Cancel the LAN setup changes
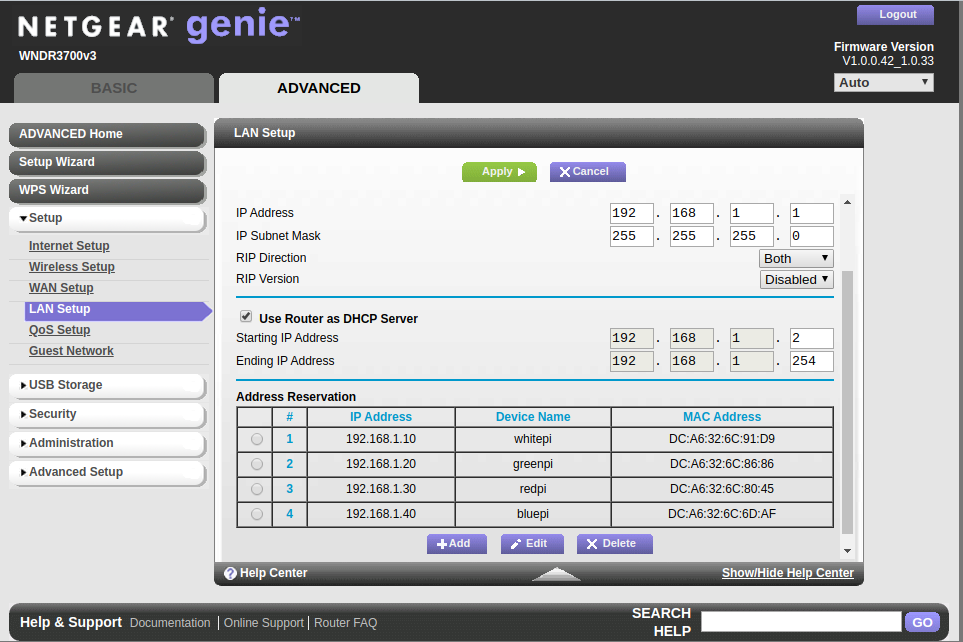The width and height of the screenshot is (963, 642). click(x=587, y=172)
